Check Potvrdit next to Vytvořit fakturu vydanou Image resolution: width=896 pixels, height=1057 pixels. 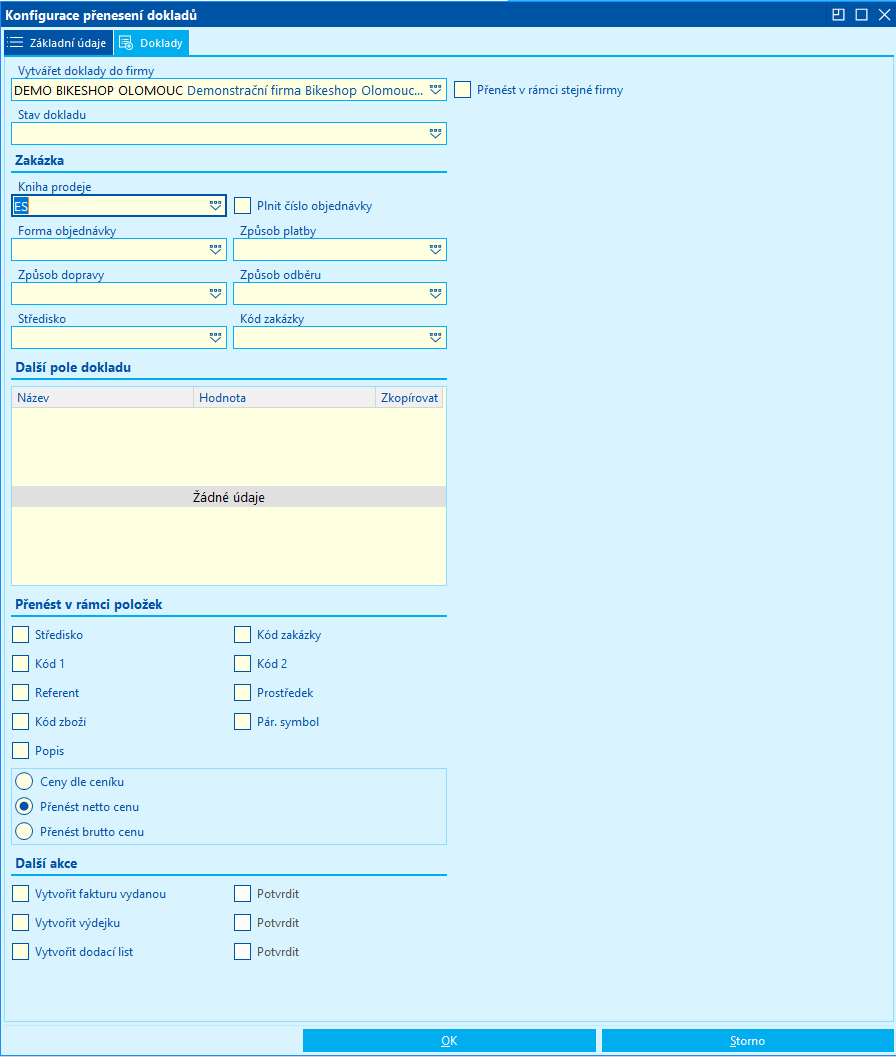pyautogui.click(x=243, y=893)
